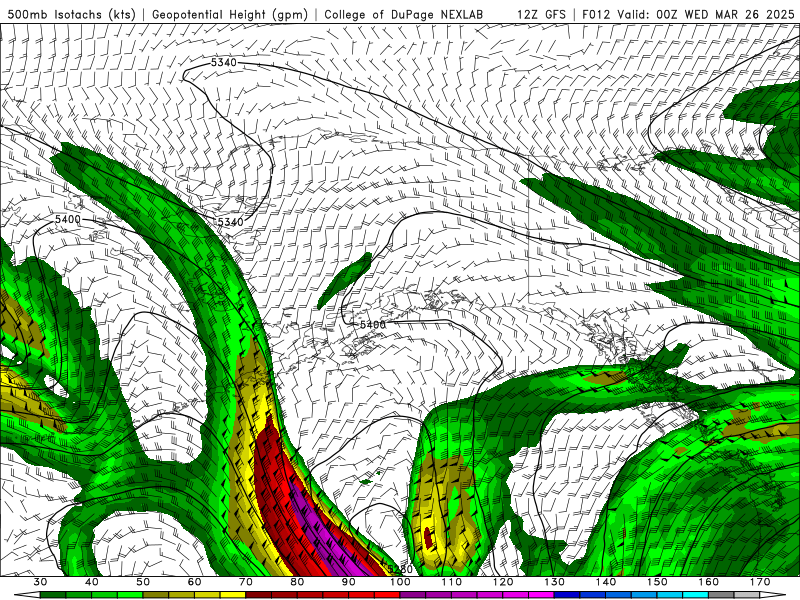Click the 50 label on the color scale
Screen dimensions: 800x600
143,582
